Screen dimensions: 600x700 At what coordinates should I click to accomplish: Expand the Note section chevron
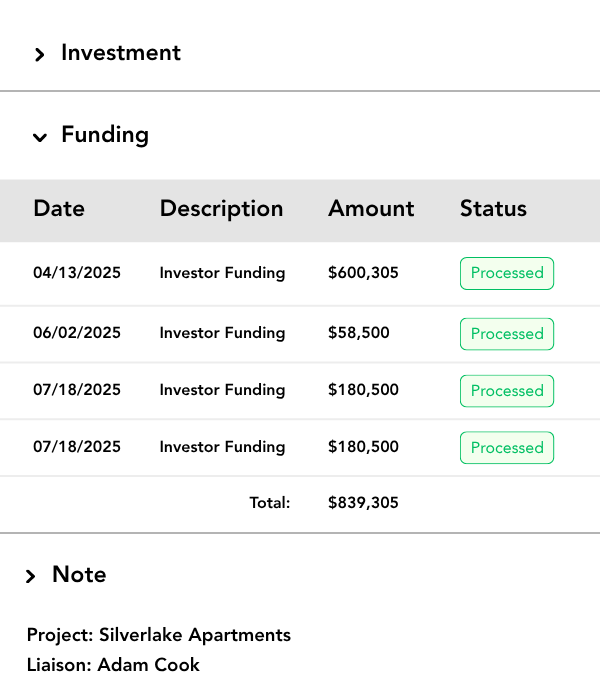pyautogui.click(x=31, y=576)
